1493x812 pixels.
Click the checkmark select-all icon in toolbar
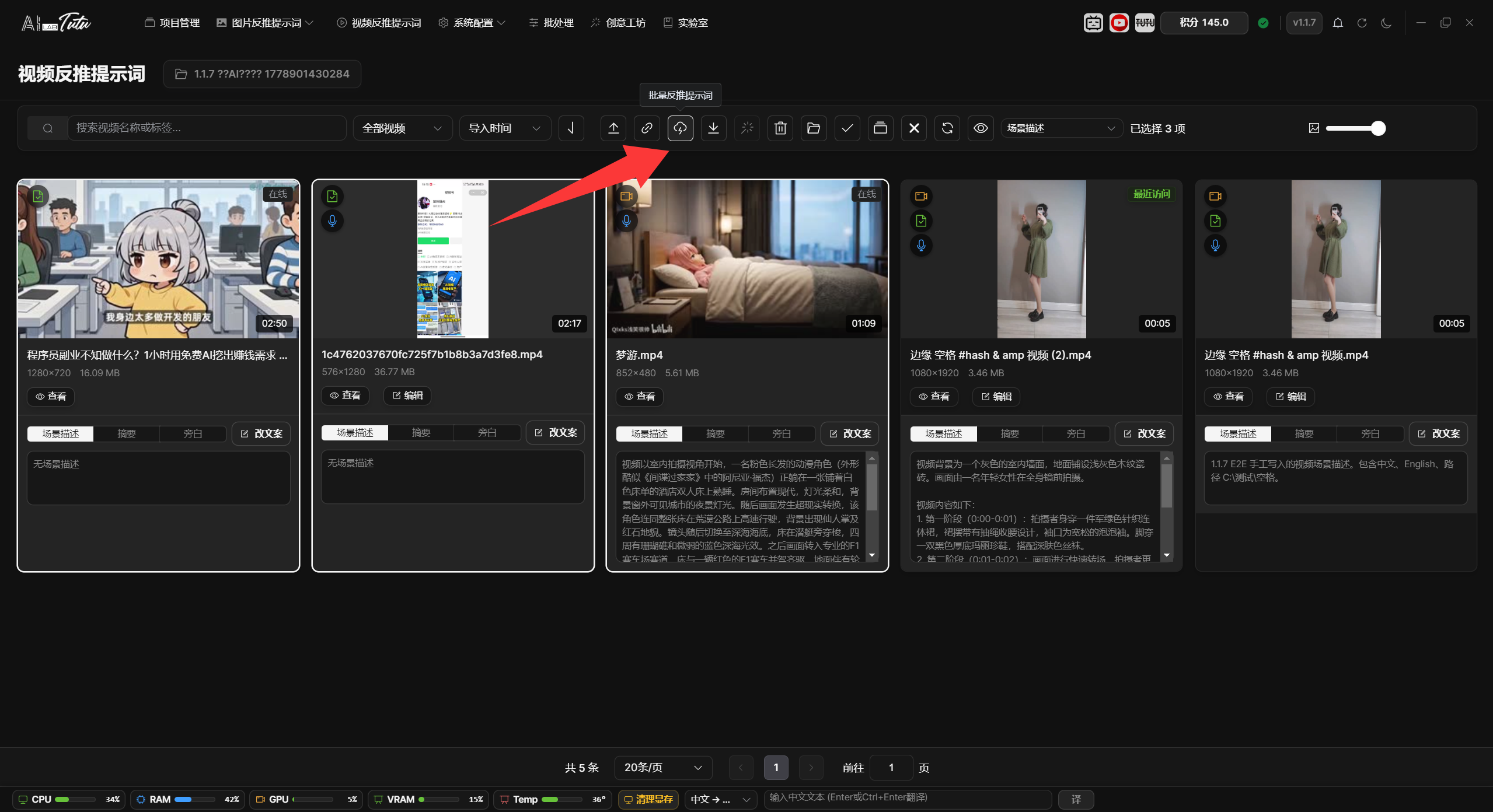tap(847, 128)
